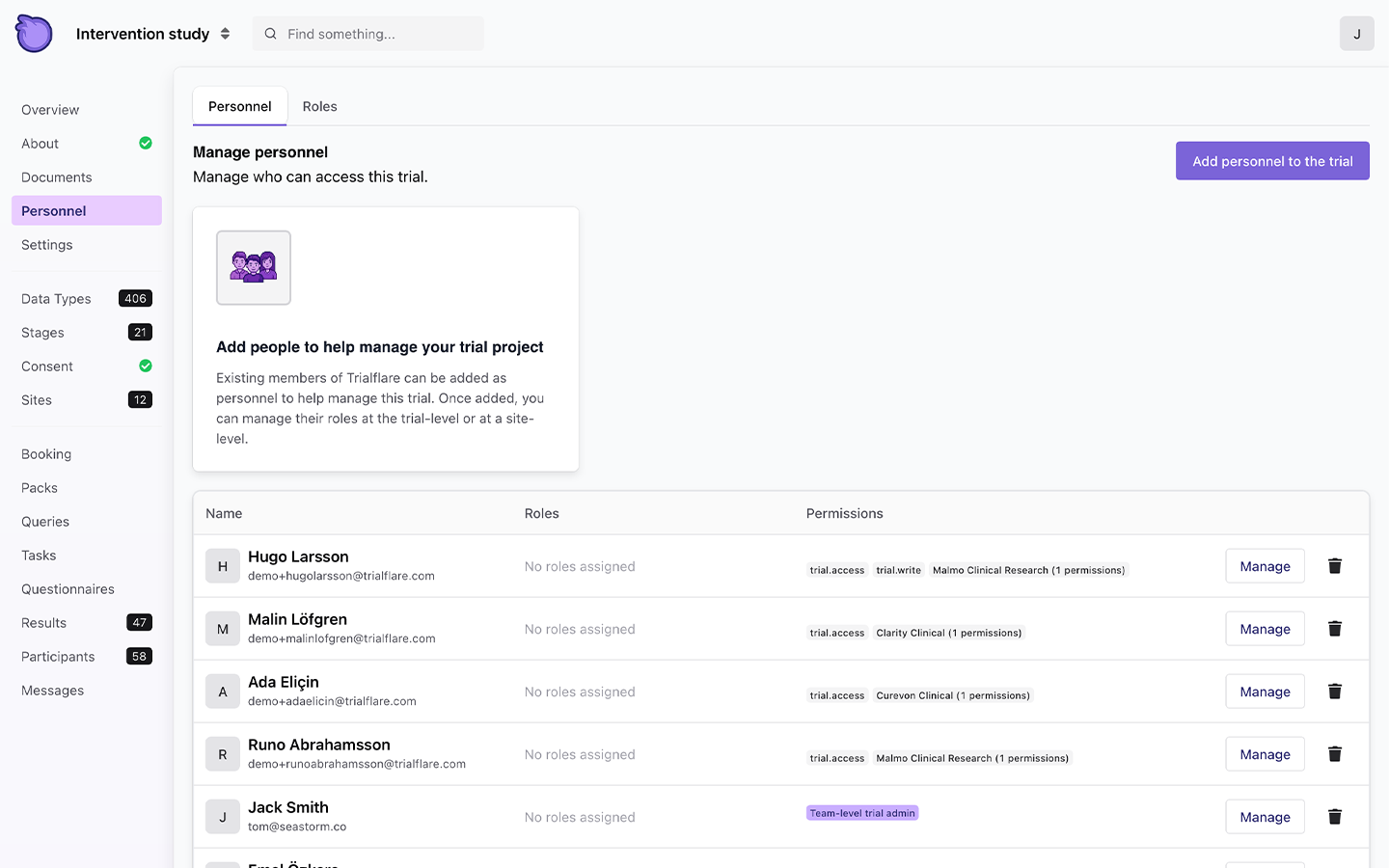The width and height of the screenshot is (1389, 868).
Task: Delete Jack Smith with trash icon
Action: [x=1335, y=817]
